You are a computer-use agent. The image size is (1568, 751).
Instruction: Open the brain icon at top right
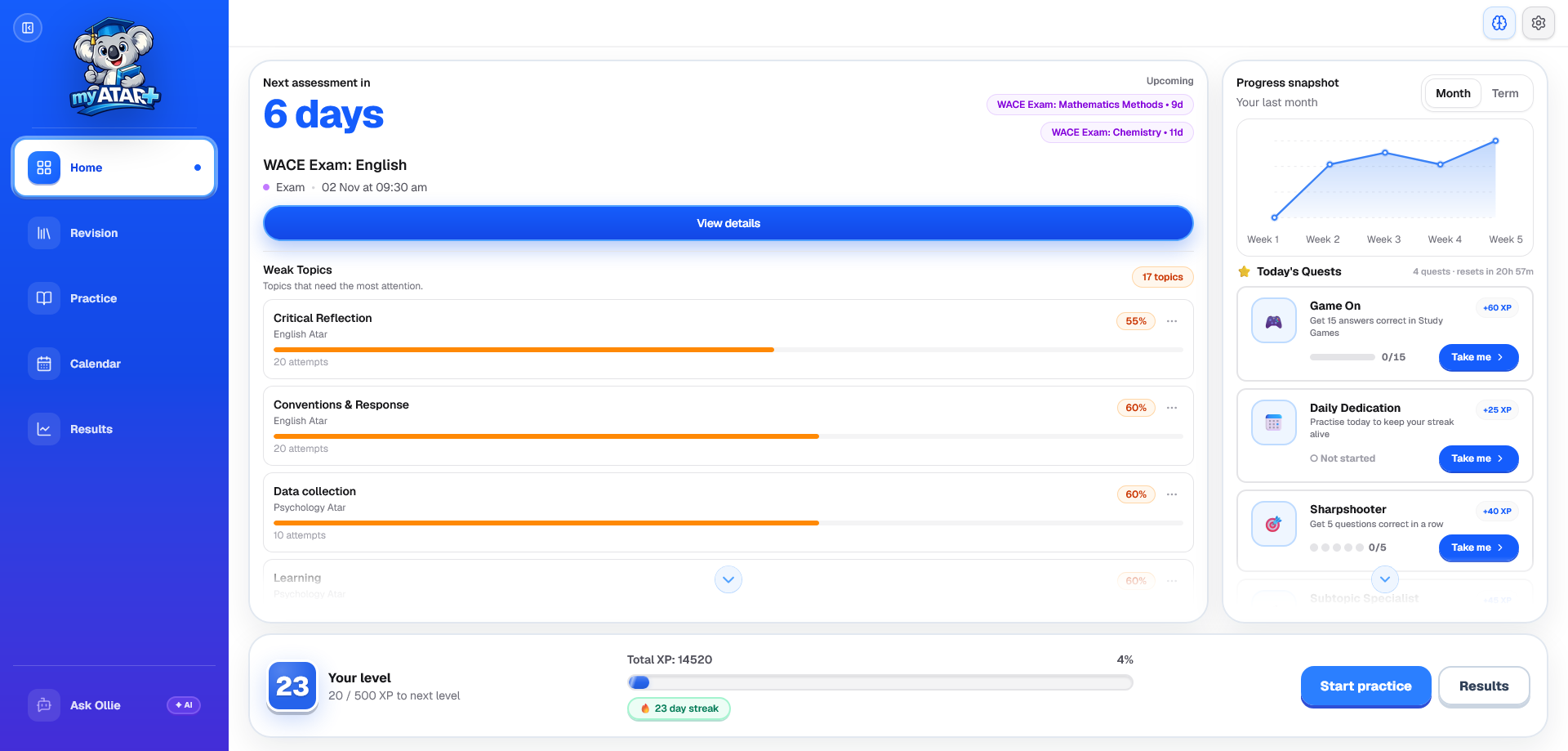pos(1499,23)
